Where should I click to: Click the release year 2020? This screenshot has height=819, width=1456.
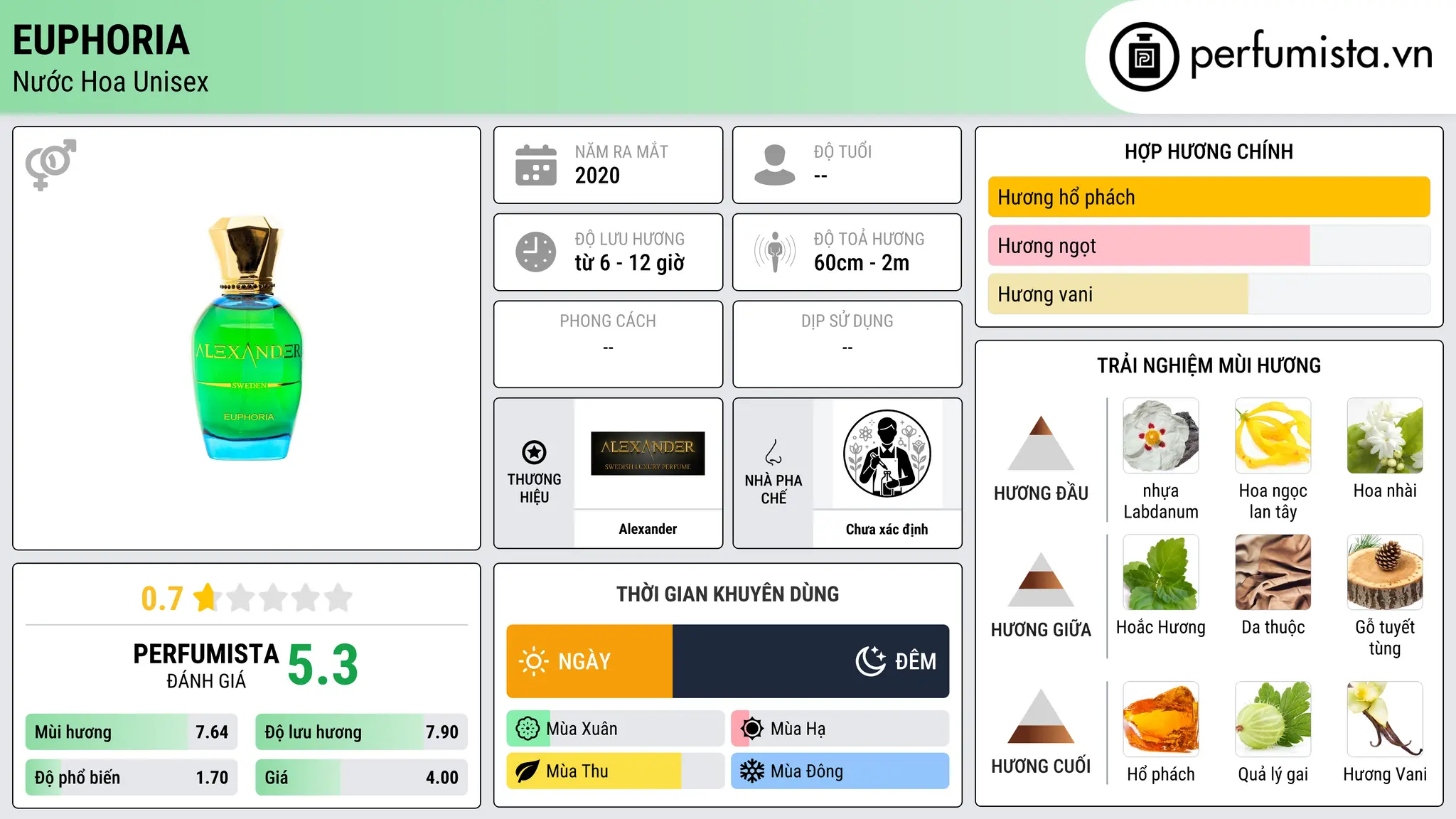point(597,176)
